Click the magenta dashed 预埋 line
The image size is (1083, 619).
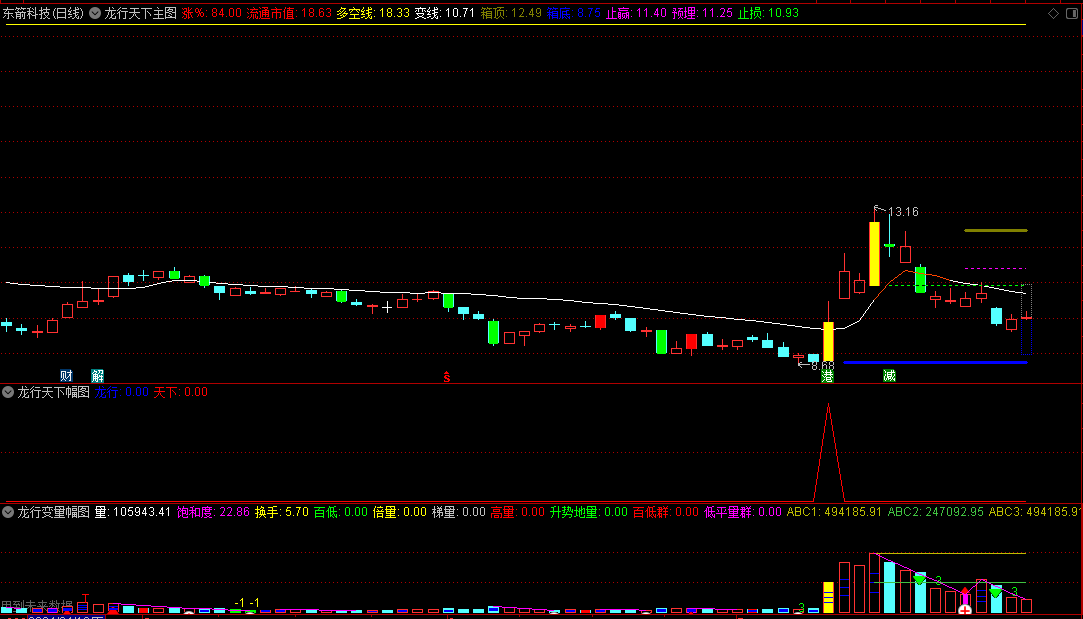pos(996,268)
